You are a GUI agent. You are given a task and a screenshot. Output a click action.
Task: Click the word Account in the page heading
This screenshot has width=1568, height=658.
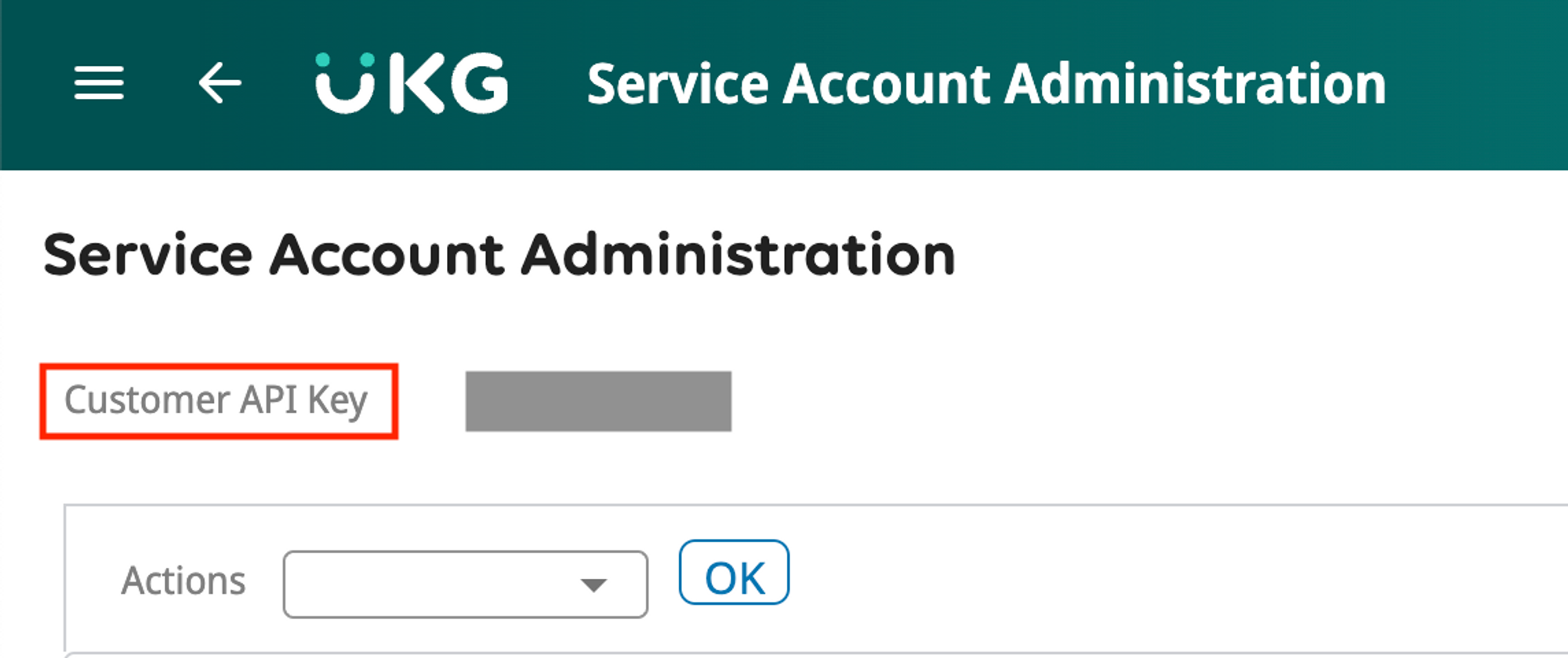[x=387, y=255]
